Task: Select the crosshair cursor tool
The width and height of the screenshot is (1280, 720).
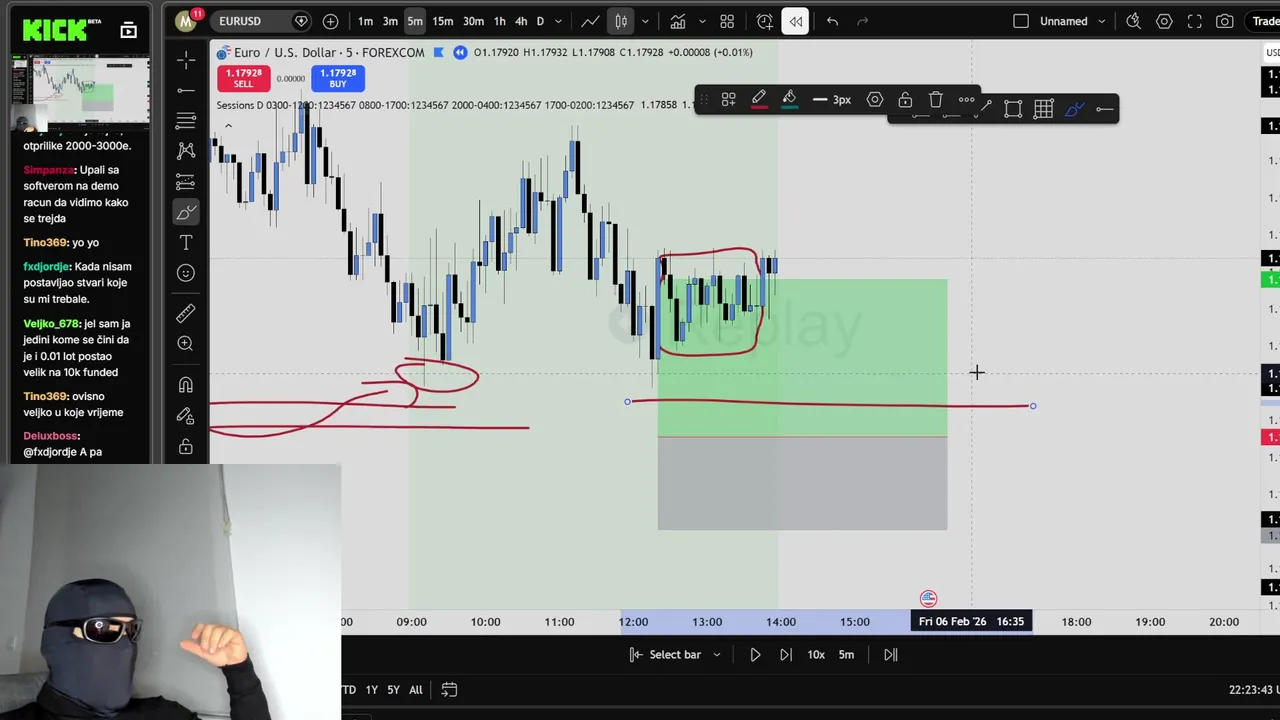Action: [x=186, y=61]
